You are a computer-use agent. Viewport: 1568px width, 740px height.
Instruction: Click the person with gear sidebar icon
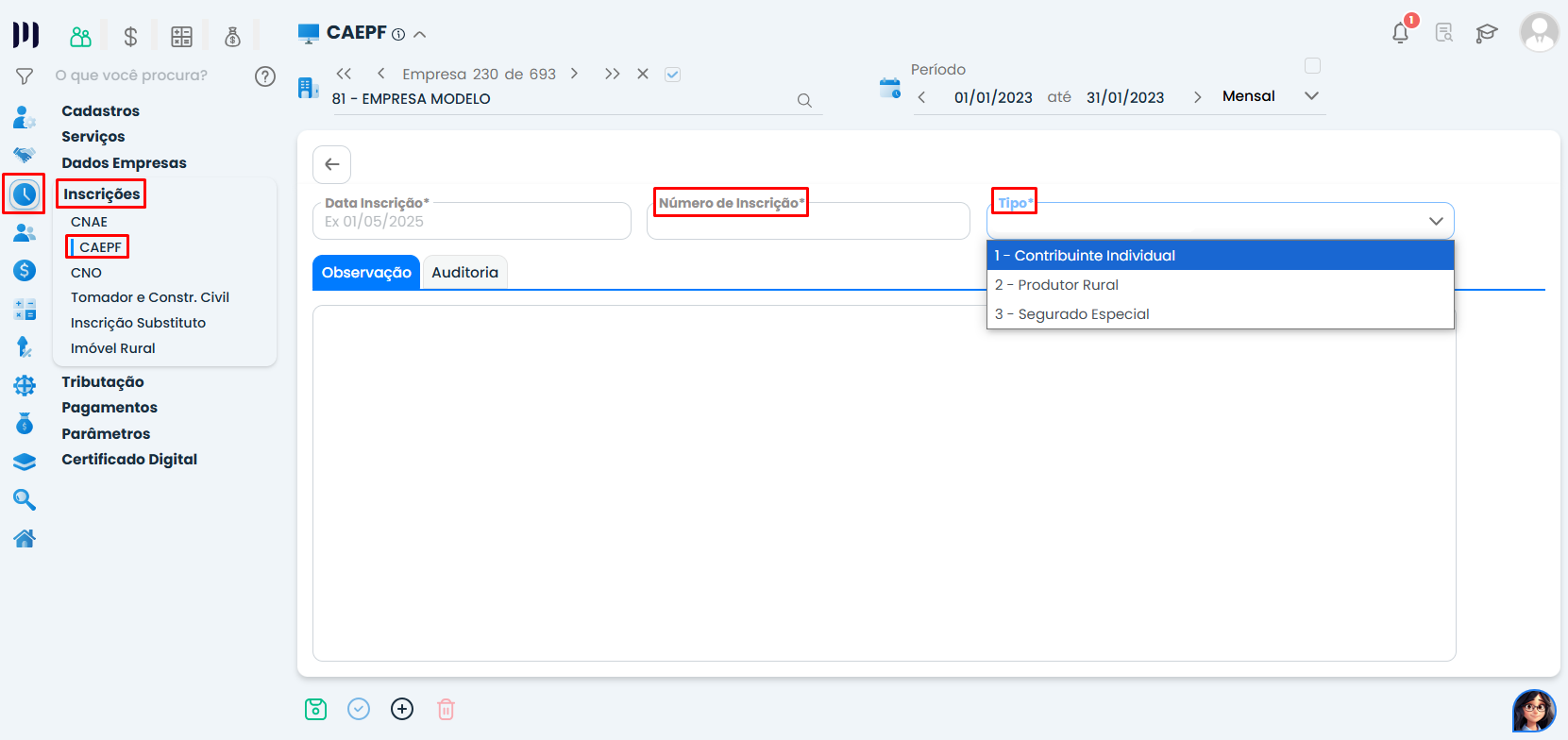coord(25,118)
